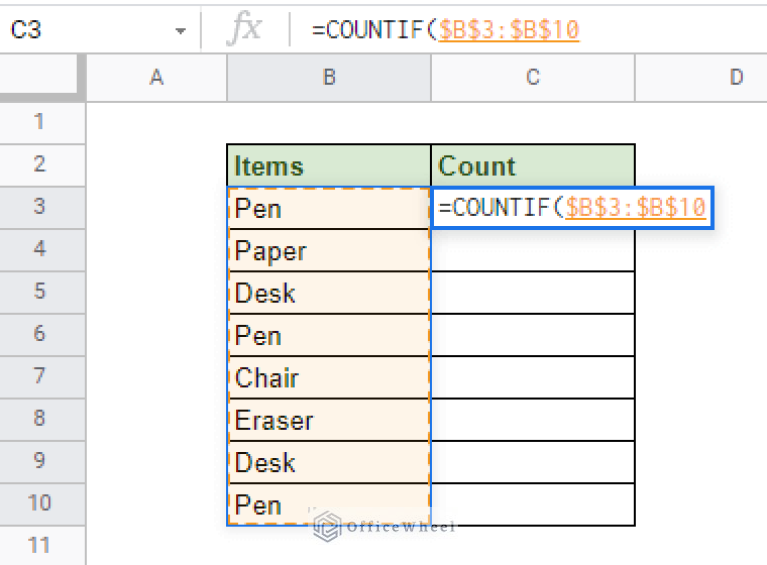Select the Paper cell
Screen dimensions: 767x565
[x=329, y=250]
